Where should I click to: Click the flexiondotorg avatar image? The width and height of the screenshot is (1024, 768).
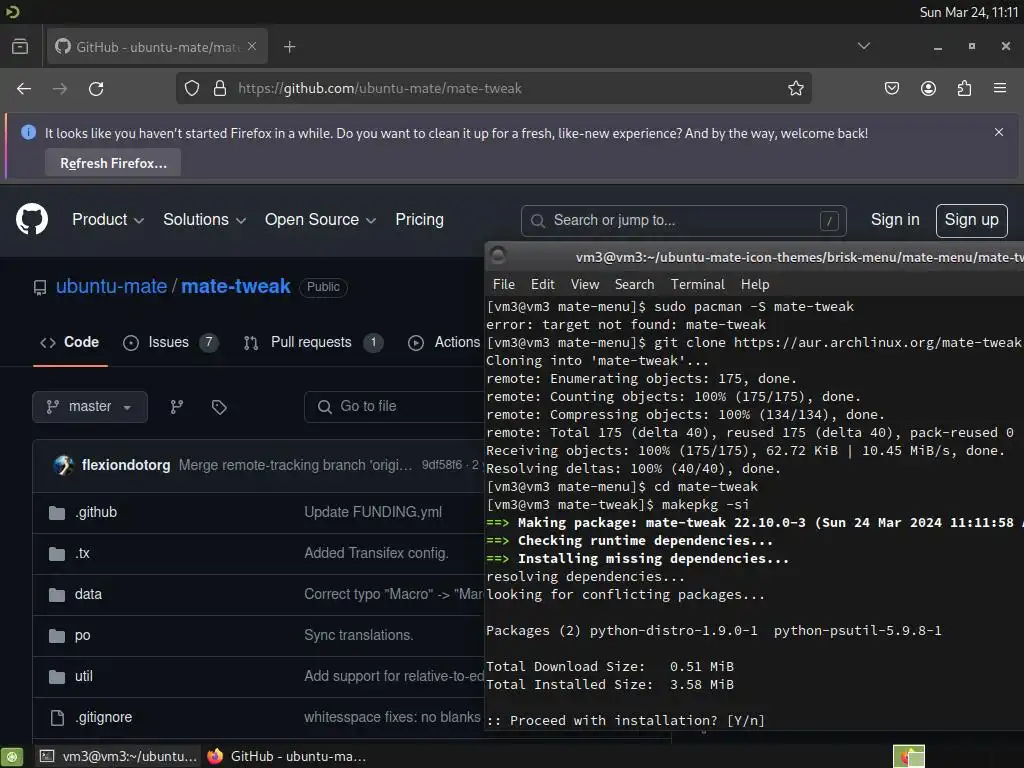tap(63, 465)
